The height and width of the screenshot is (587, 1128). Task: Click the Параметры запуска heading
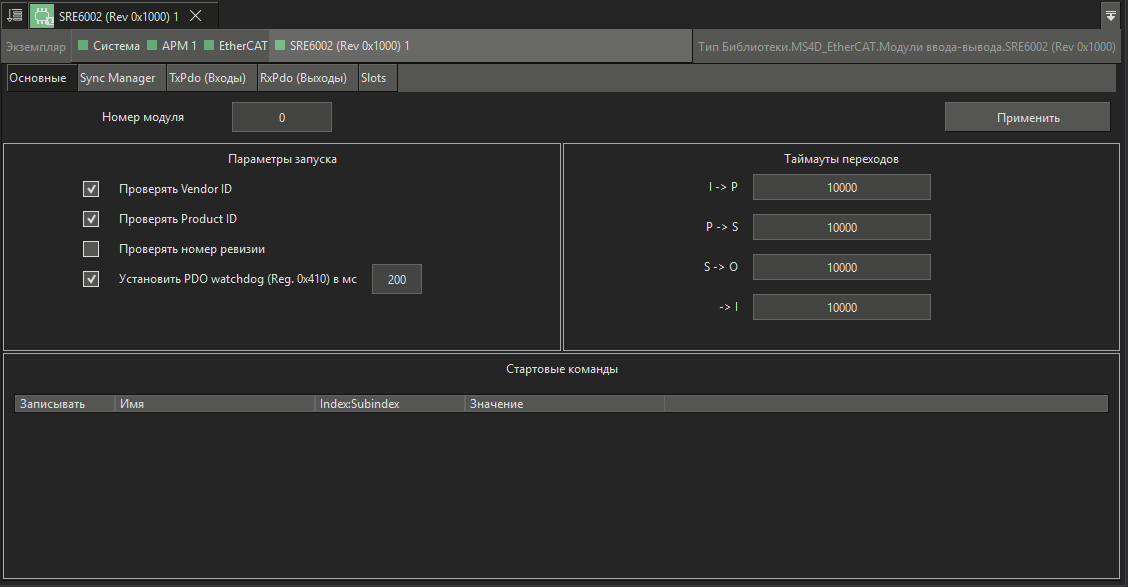pos(282,159)
